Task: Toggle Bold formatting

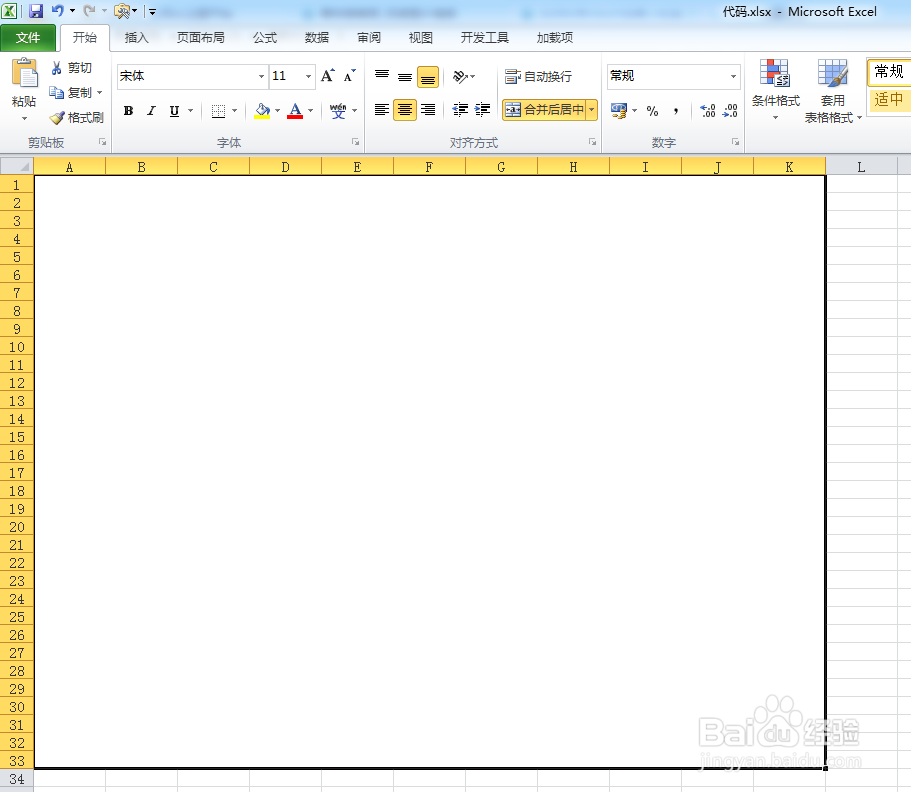Action: (x=128, y=110)
